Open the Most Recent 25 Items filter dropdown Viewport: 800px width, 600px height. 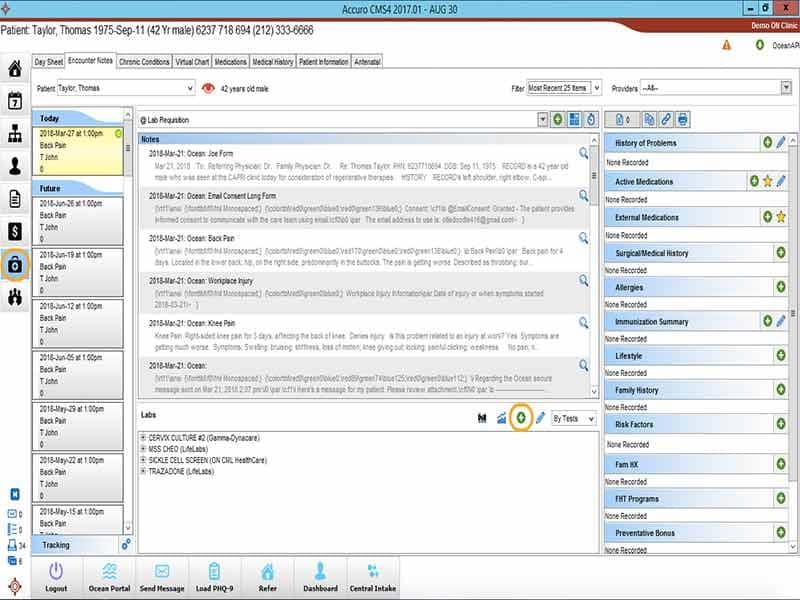[x=564, y=88]
